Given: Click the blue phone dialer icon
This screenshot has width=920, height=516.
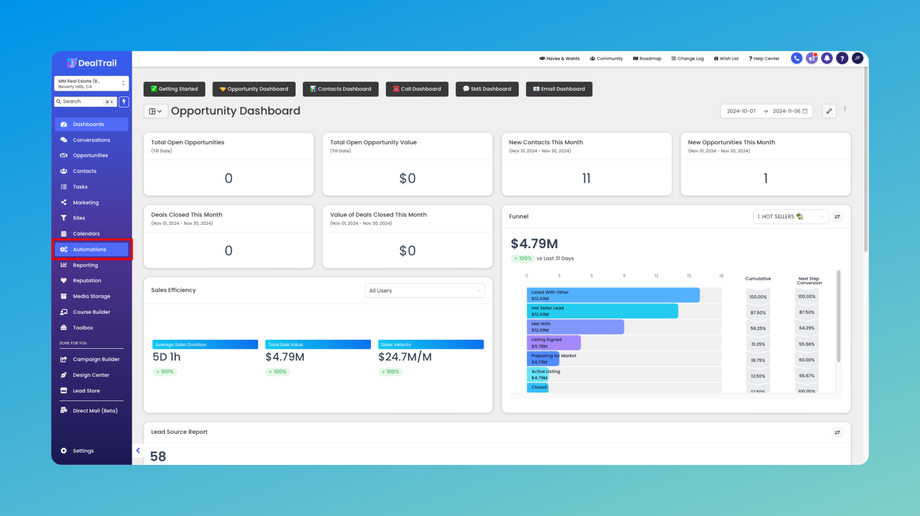Looking at the screenshot, I should pyautogui.click(x=796, y=58).
